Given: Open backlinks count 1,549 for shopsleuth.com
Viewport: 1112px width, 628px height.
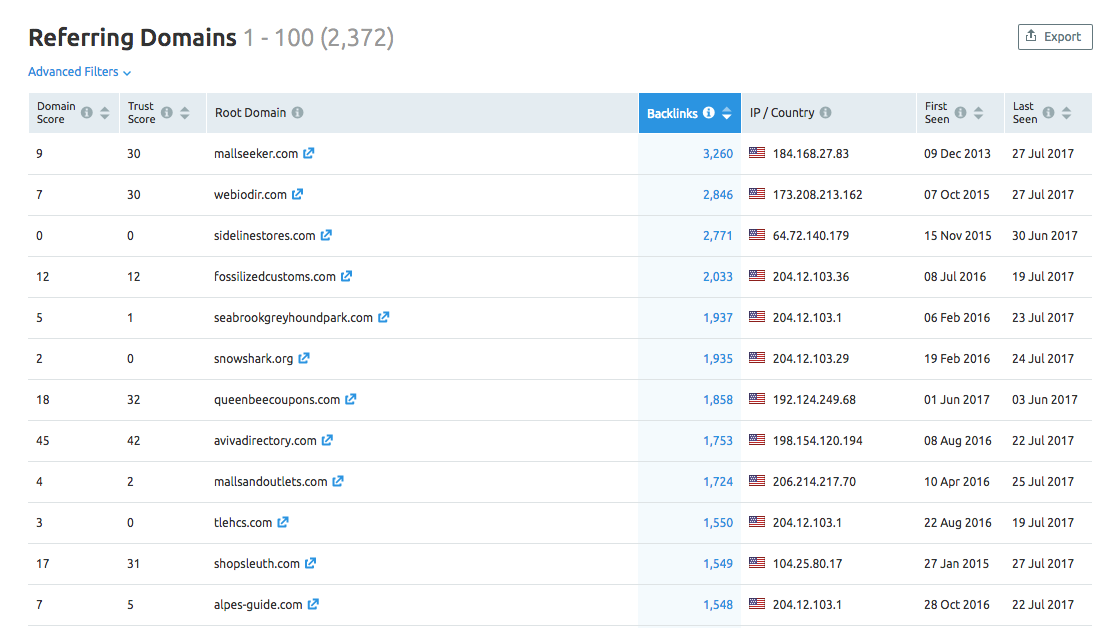Looking at the screenshot, I should point(718,564).
